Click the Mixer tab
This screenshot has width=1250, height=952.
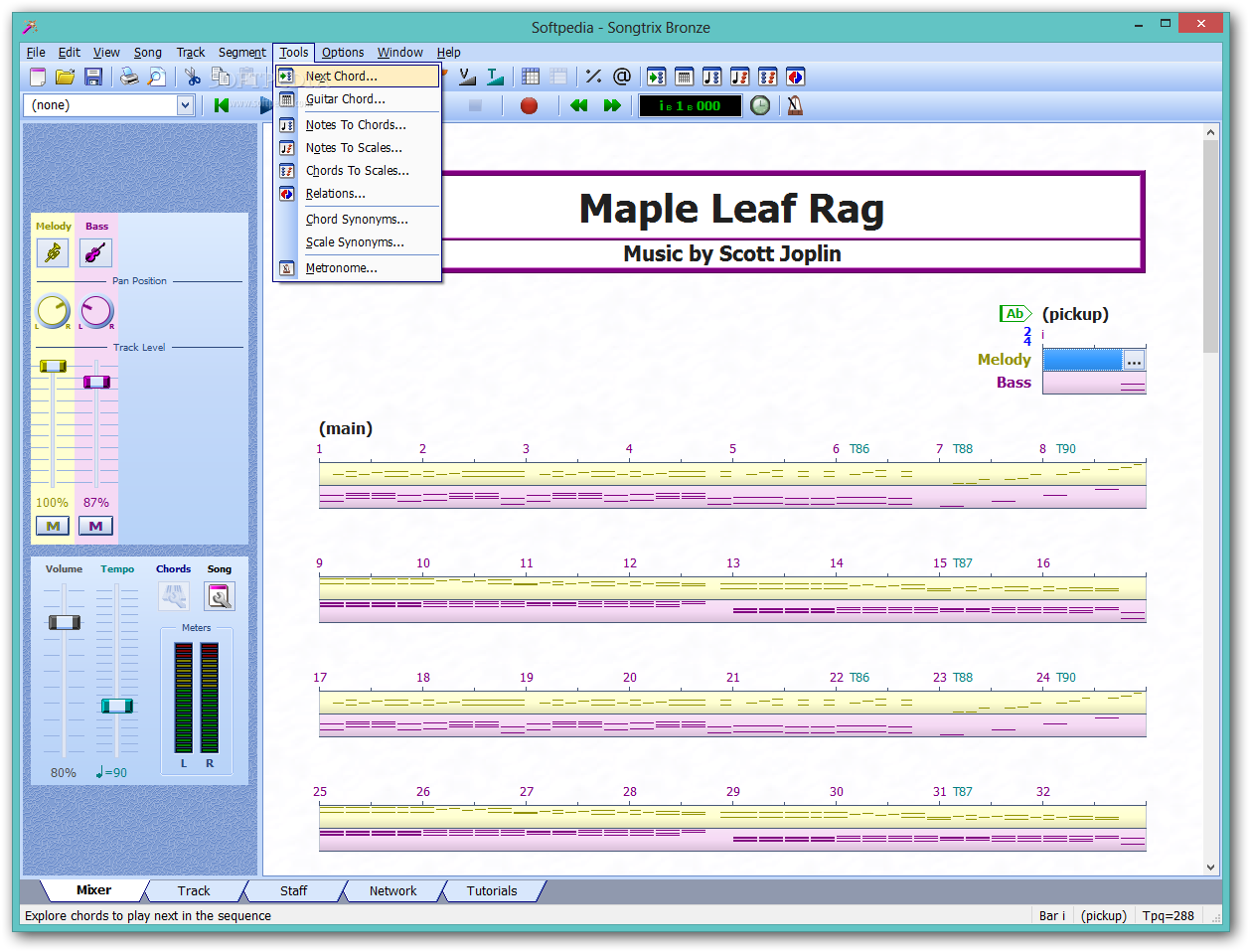coord(93,890)
